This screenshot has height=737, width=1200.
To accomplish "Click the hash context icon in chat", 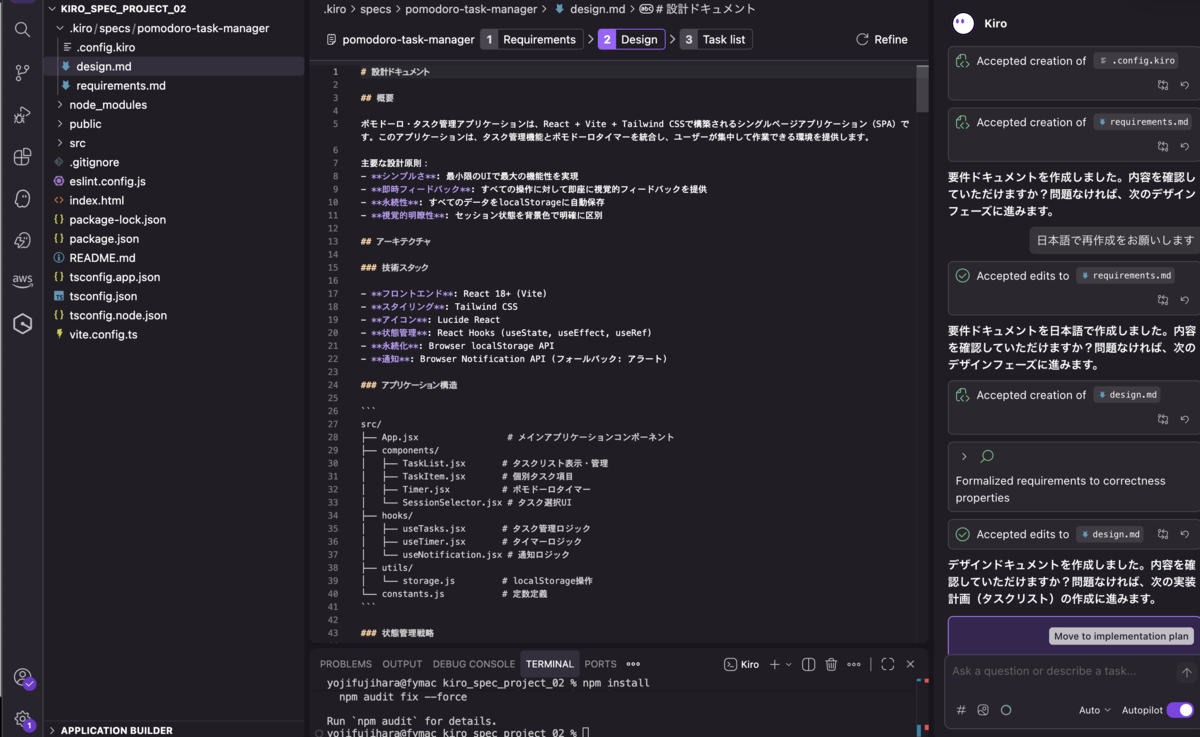I will (x=961, y=710).
